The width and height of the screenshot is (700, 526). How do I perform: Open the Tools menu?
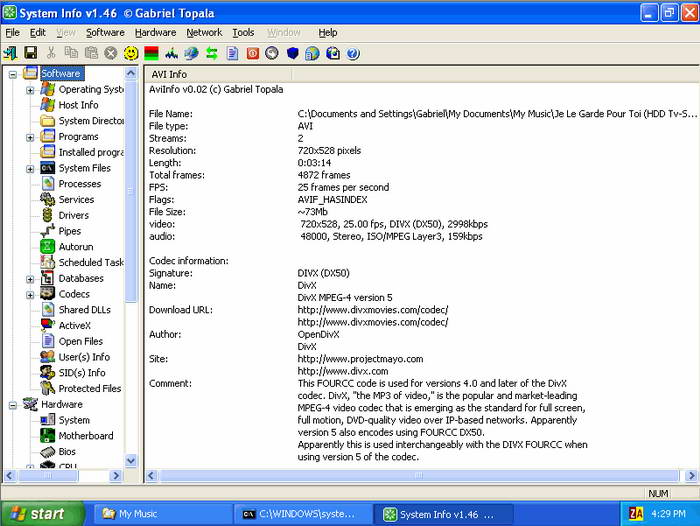[243, 33]
